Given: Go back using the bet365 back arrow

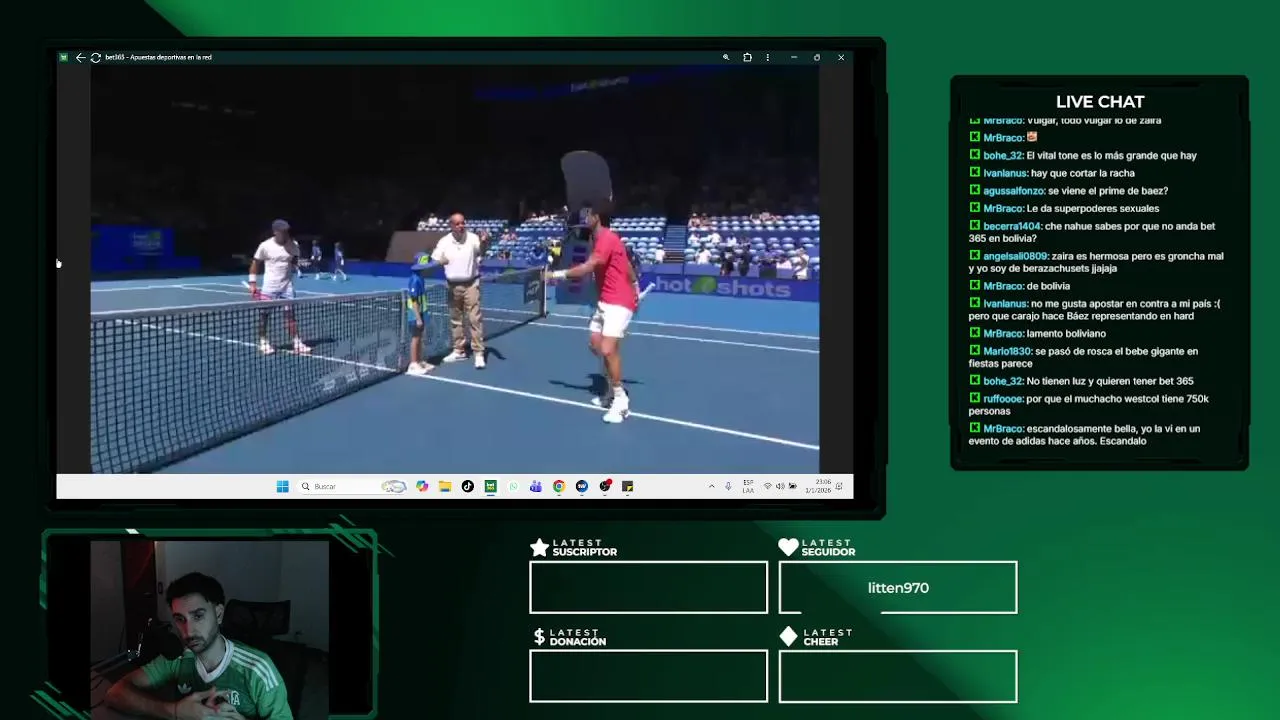Looking at the screenshot, I should [80, 57].
